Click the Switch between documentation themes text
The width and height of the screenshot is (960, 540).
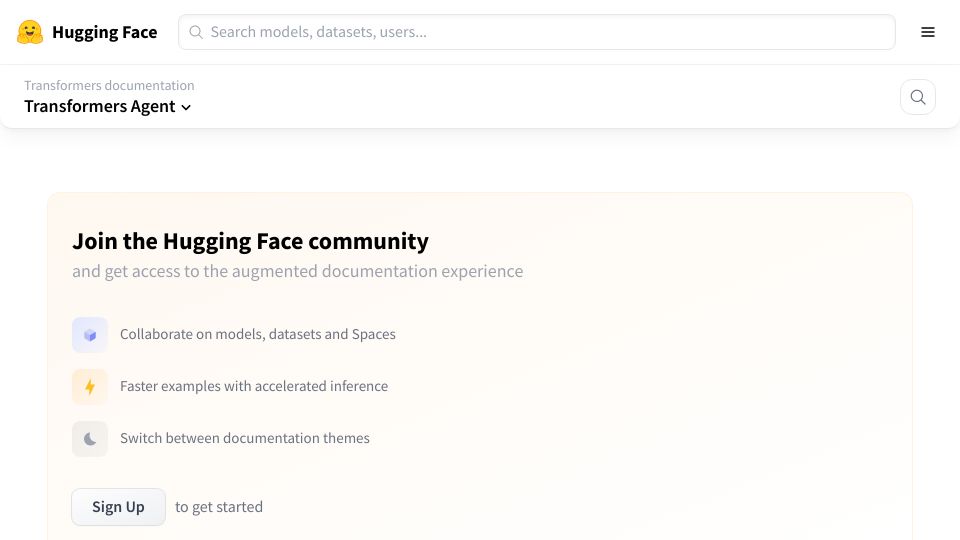[x=245, y=438]
